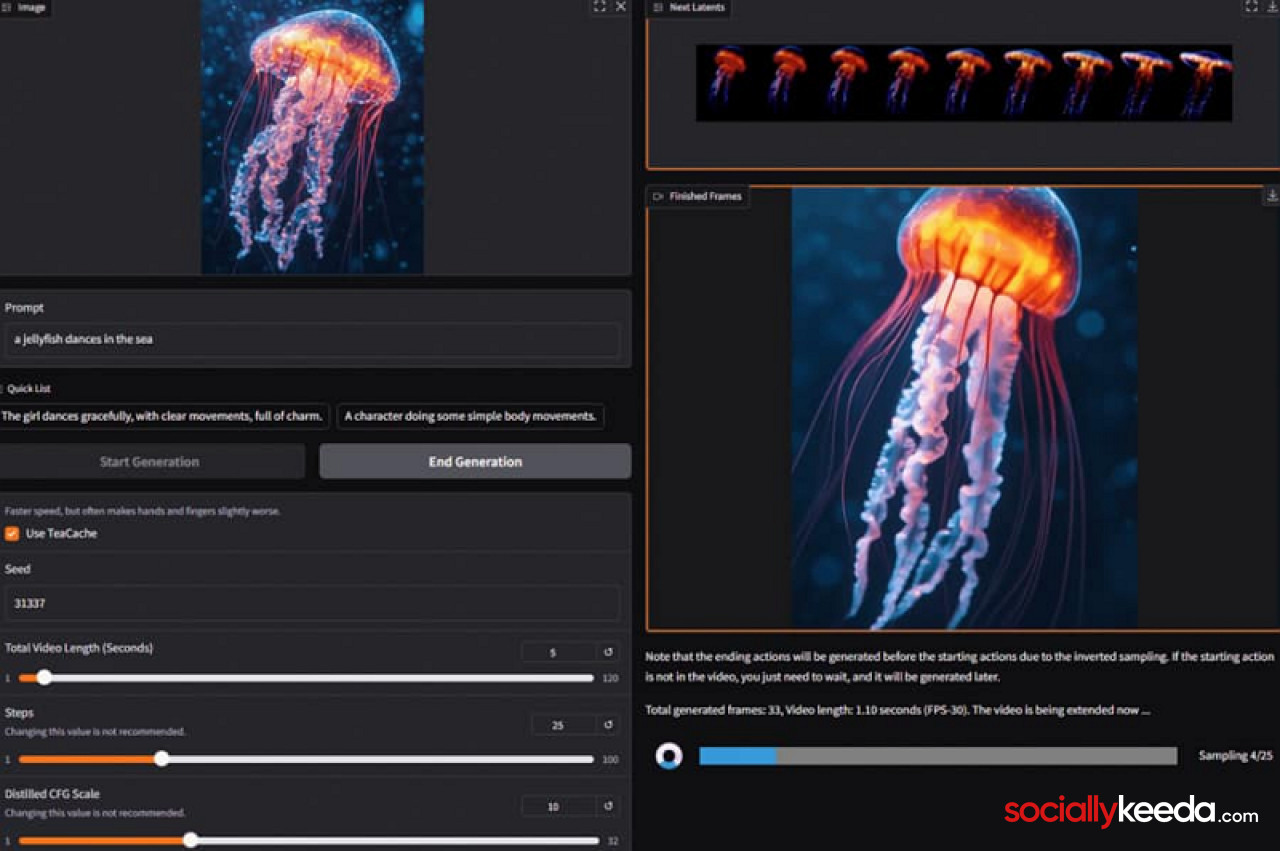Reset Distilled CFG Scale to default
The image size is (1280, 851).
tap(608, 806)
